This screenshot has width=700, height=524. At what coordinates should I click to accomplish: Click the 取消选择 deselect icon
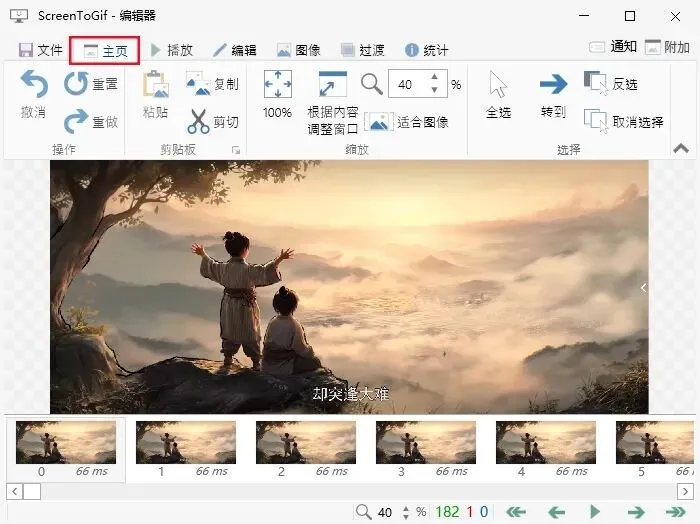pyautogui.click(x=596, y=121)
